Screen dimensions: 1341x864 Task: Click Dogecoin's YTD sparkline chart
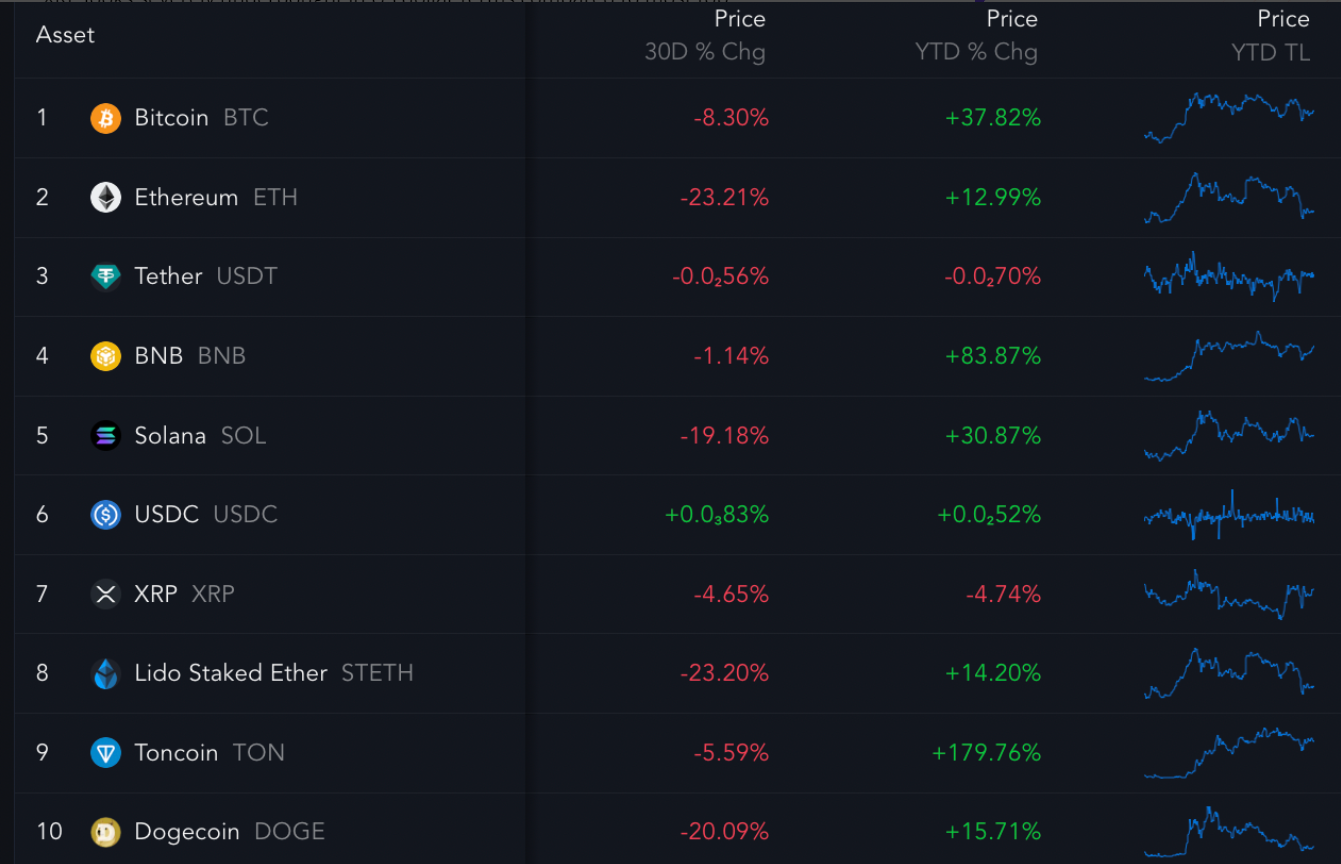(1228, 831)
